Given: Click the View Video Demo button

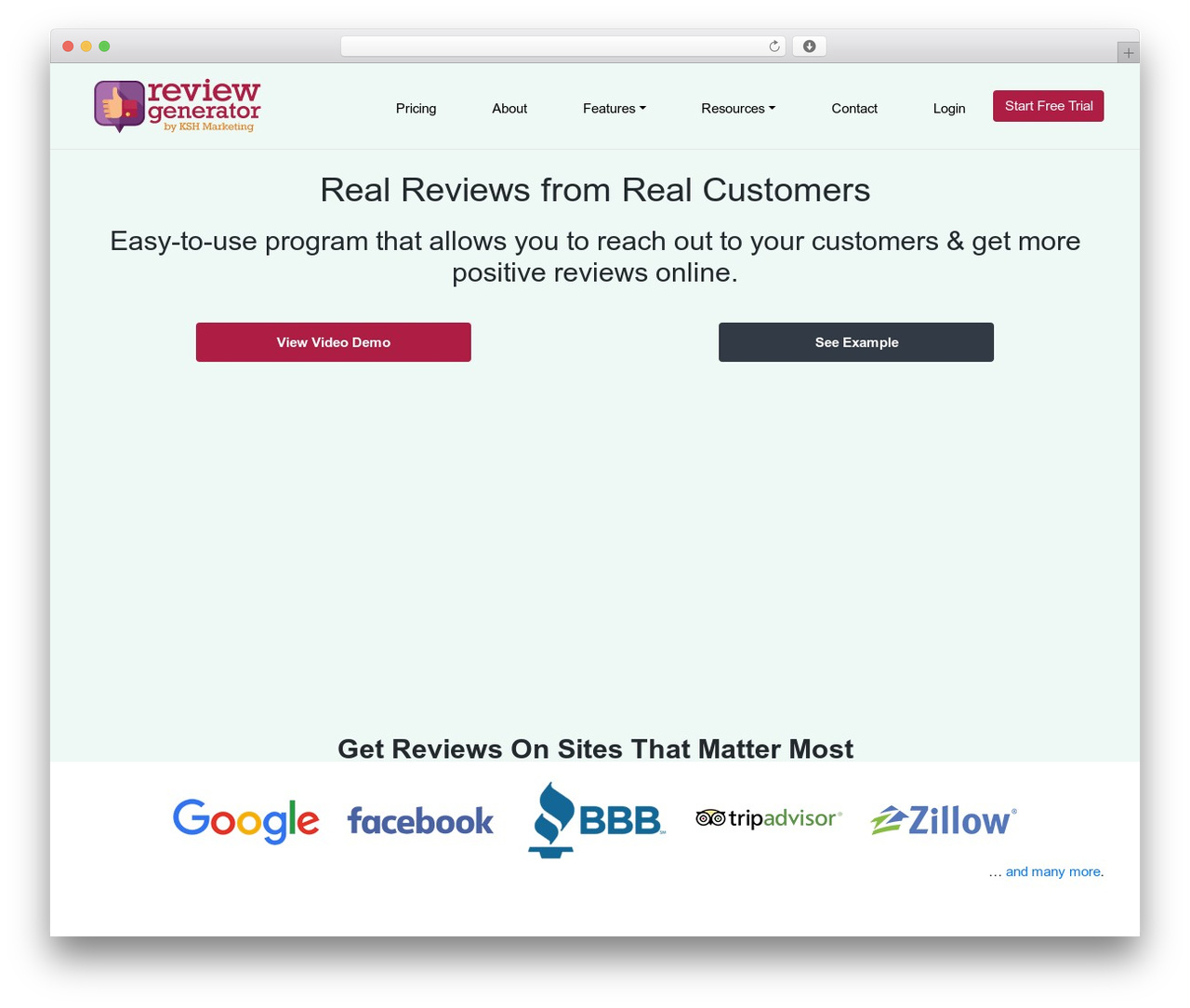Looking at the screenshot, I should click(334, 342).
